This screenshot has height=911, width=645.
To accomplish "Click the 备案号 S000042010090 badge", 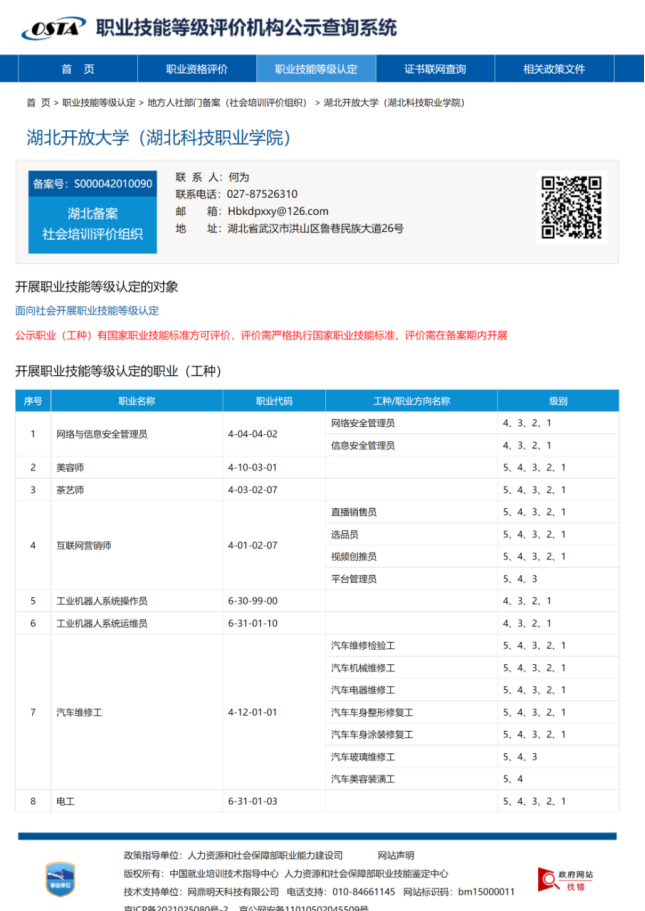I will pos(93,184).
